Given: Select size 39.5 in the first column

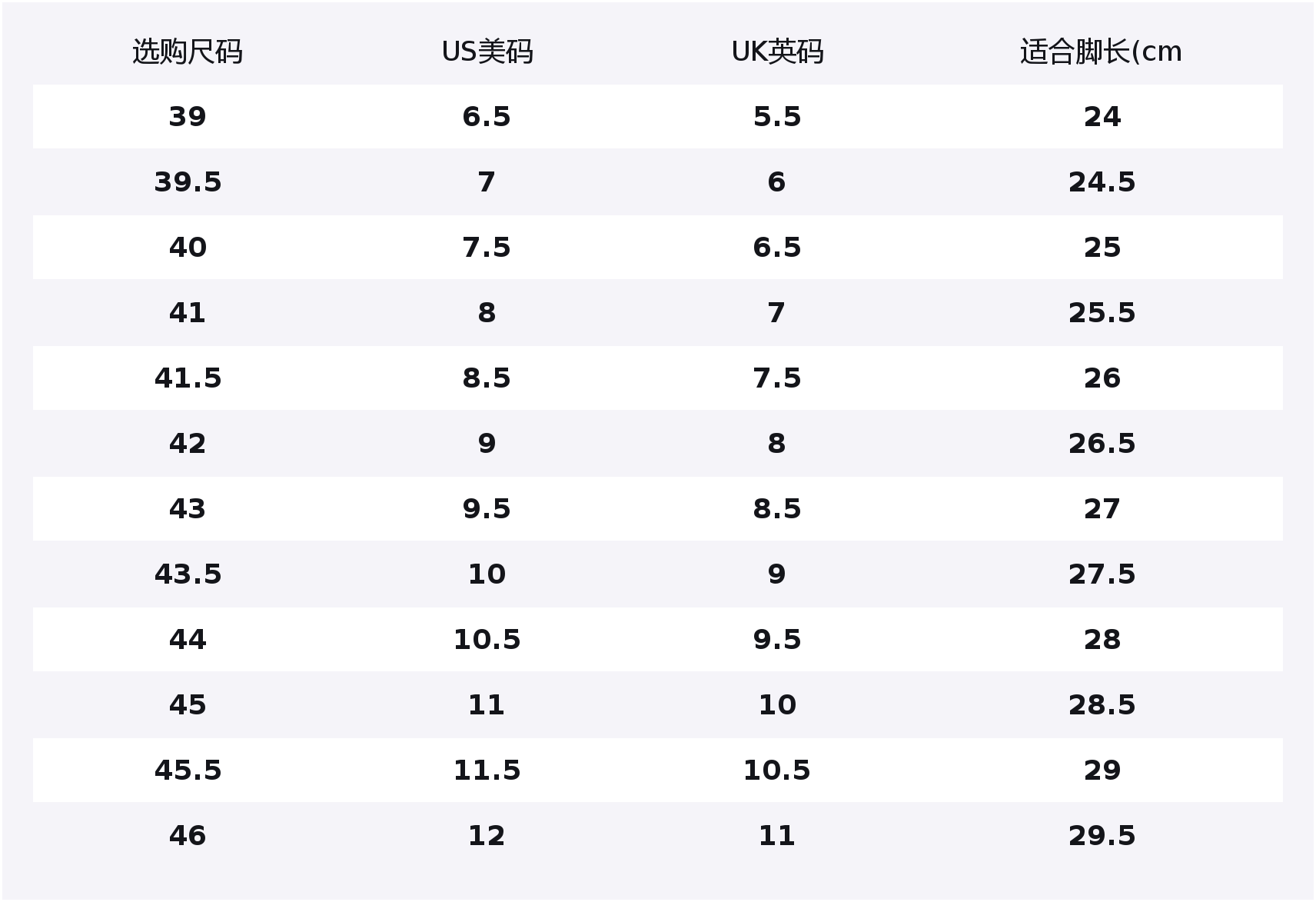Looking at the screenshot, I should pos(188,182).
